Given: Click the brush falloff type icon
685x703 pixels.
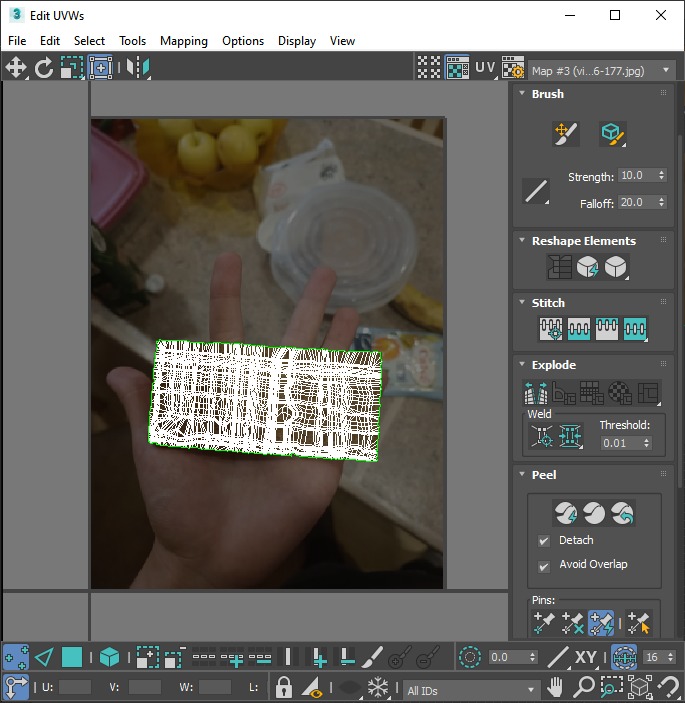Looking at the screenshot, I should click(x=536, y=191).
